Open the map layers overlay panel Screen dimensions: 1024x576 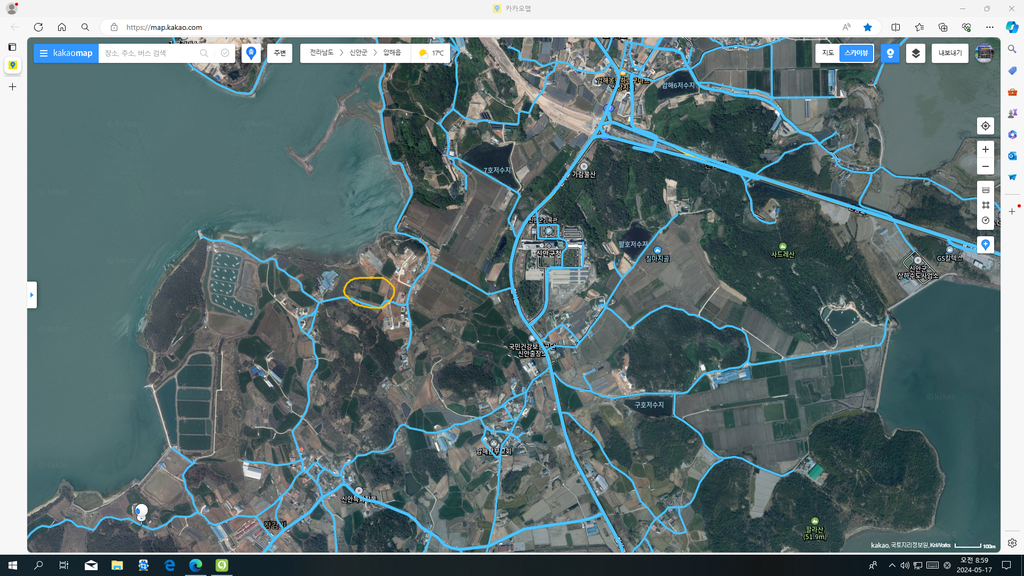915,53
